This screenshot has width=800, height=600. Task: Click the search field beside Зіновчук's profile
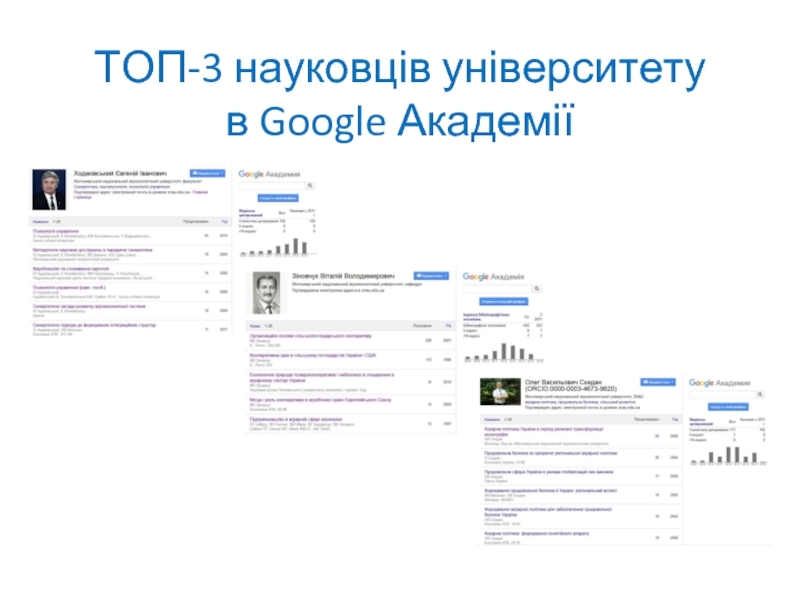pos(497,289)
